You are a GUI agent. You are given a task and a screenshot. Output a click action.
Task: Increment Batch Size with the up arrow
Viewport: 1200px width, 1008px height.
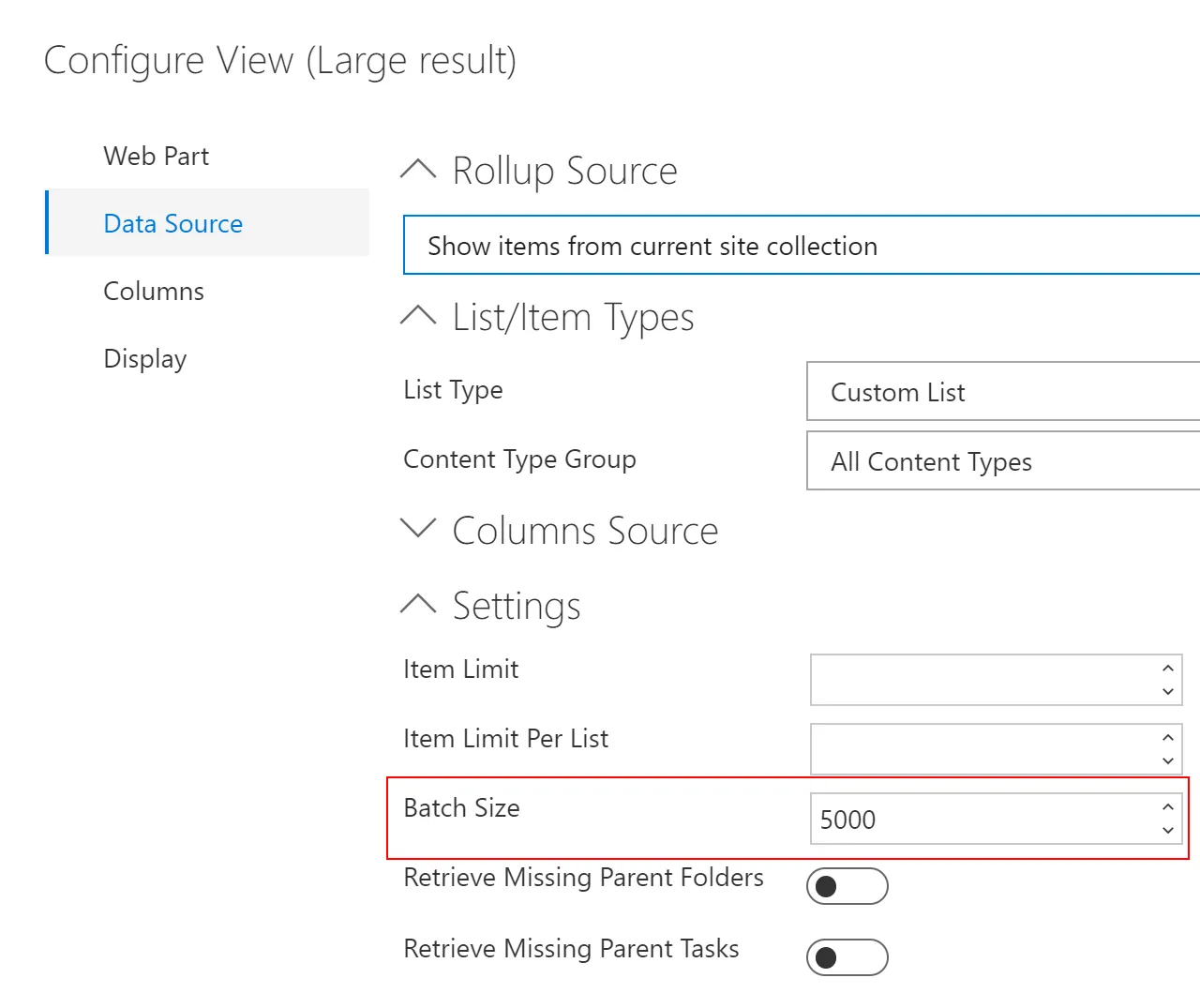point(1167,806)
